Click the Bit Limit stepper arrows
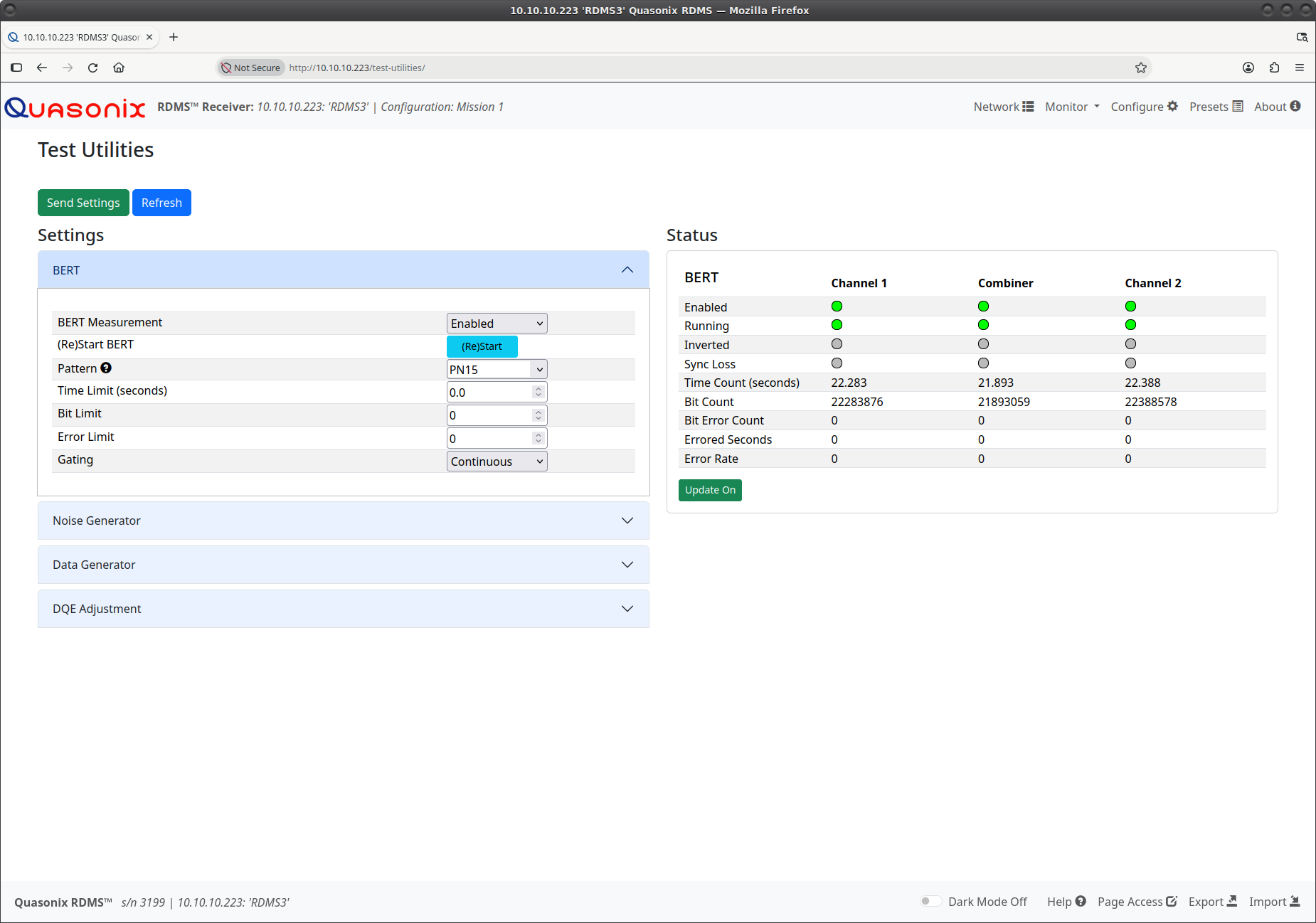The width and height of the screenshot is (1316, 923). click(x=538, y=415)
